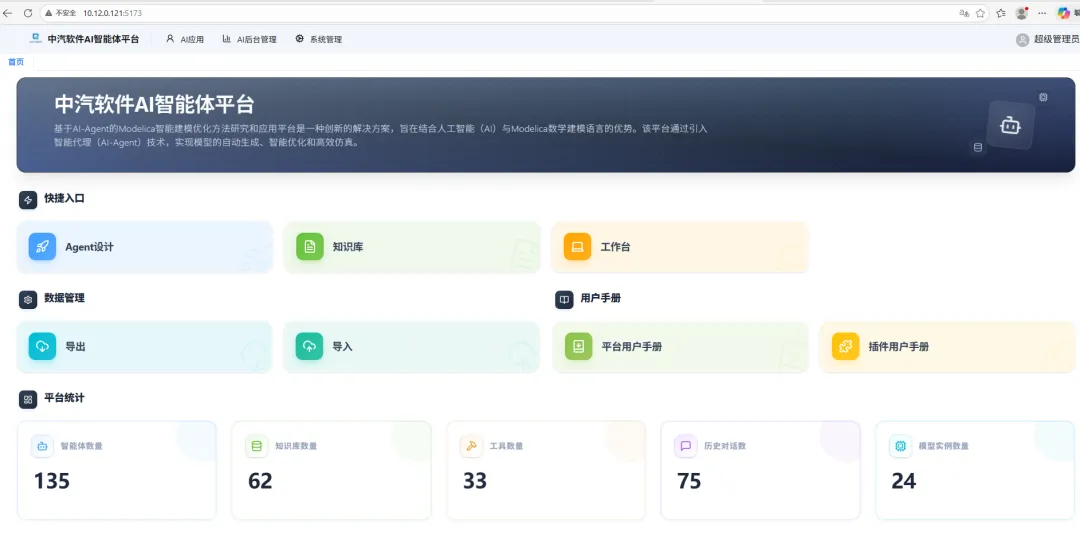The width and height of the screenshot is (1080, 559).
Task: Click the 工具数量 value 33
Action: pos(475,481)
